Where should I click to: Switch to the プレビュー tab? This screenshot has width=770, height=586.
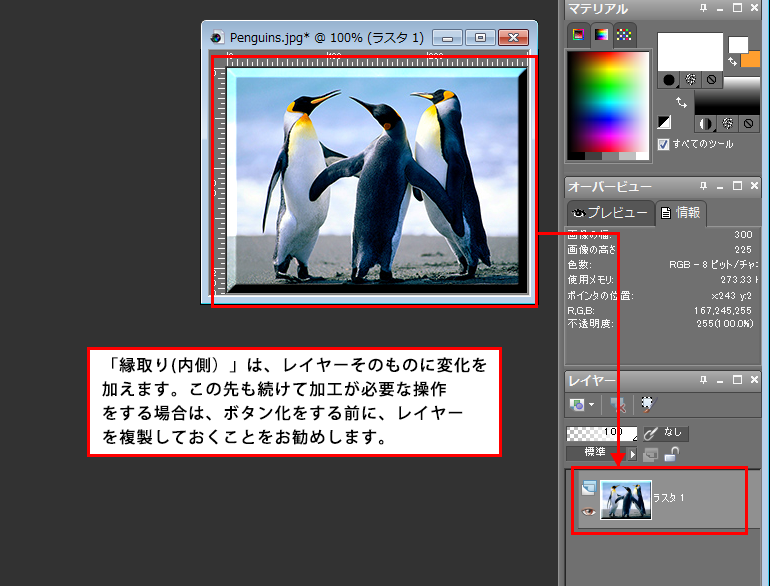coord(611,213)
